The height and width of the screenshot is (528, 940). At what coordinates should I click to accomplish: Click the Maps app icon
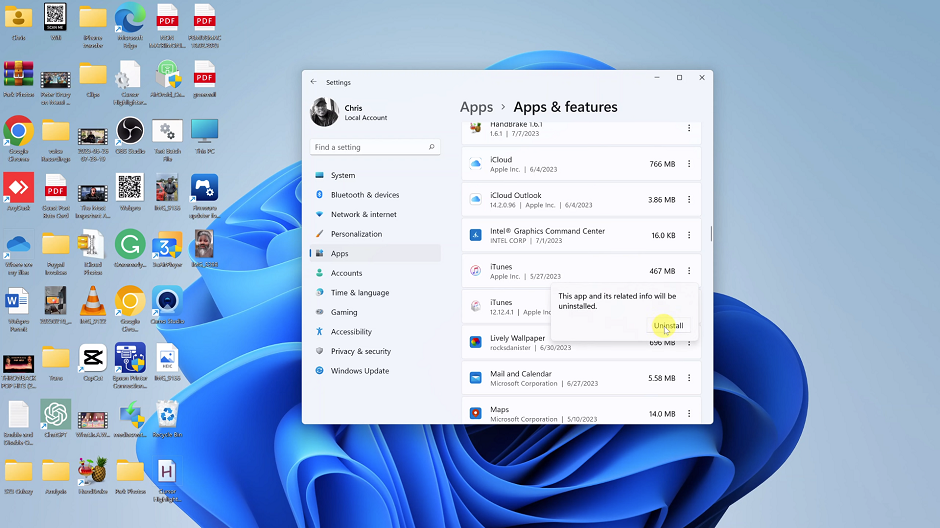[475, 414]
